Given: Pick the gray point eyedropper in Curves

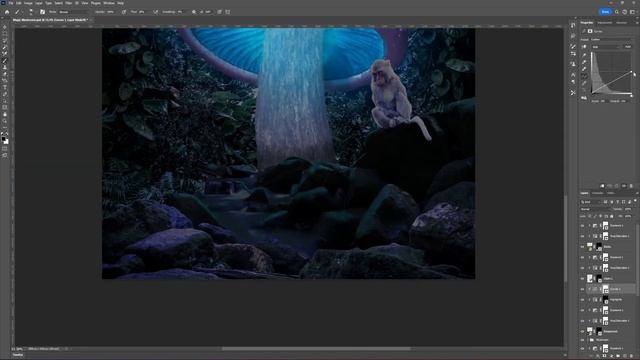Looking at the screenshot, I should (584, 62).
